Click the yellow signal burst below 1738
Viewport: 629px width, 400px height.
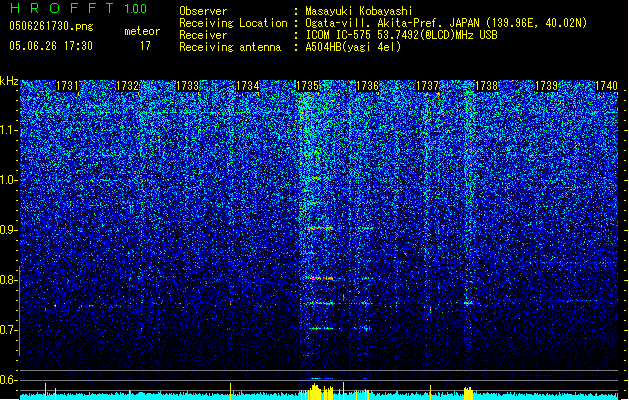click(x=468, y=393)
